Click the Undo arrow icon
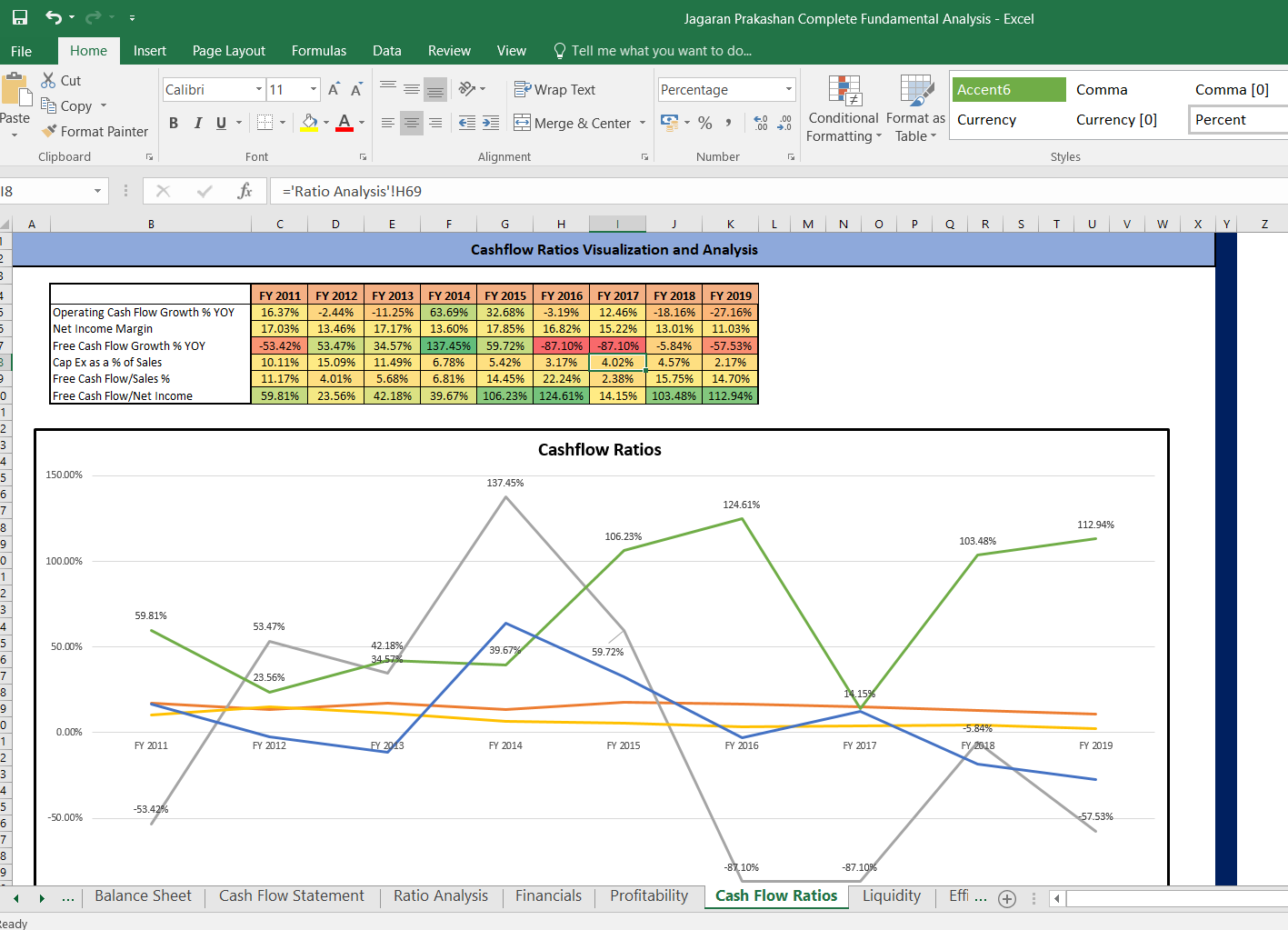 [x=54, y=17]
